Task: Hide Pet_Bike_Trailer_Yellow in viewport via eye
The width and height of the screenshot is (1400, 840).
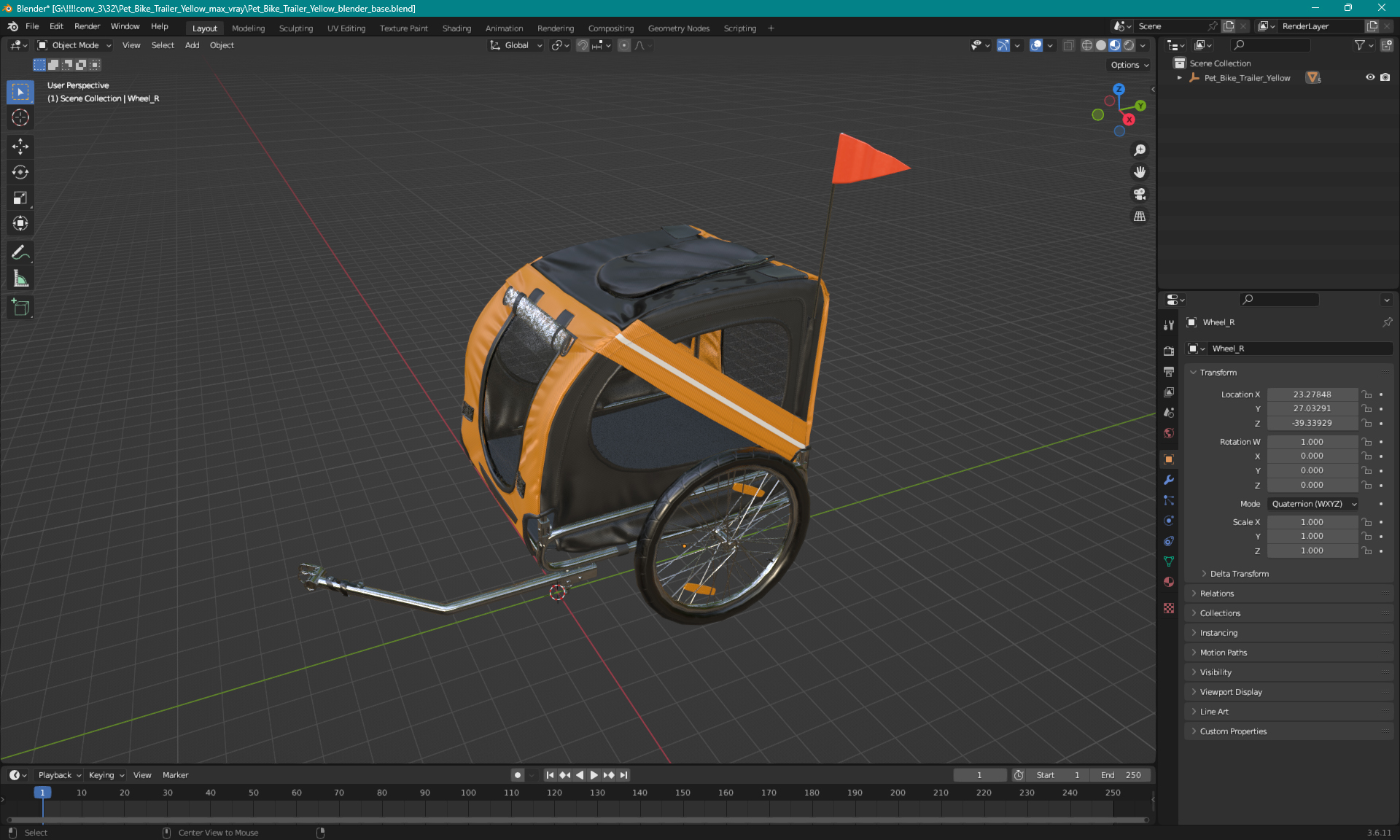Action: pyautogui.click(x=1370, y=77)
